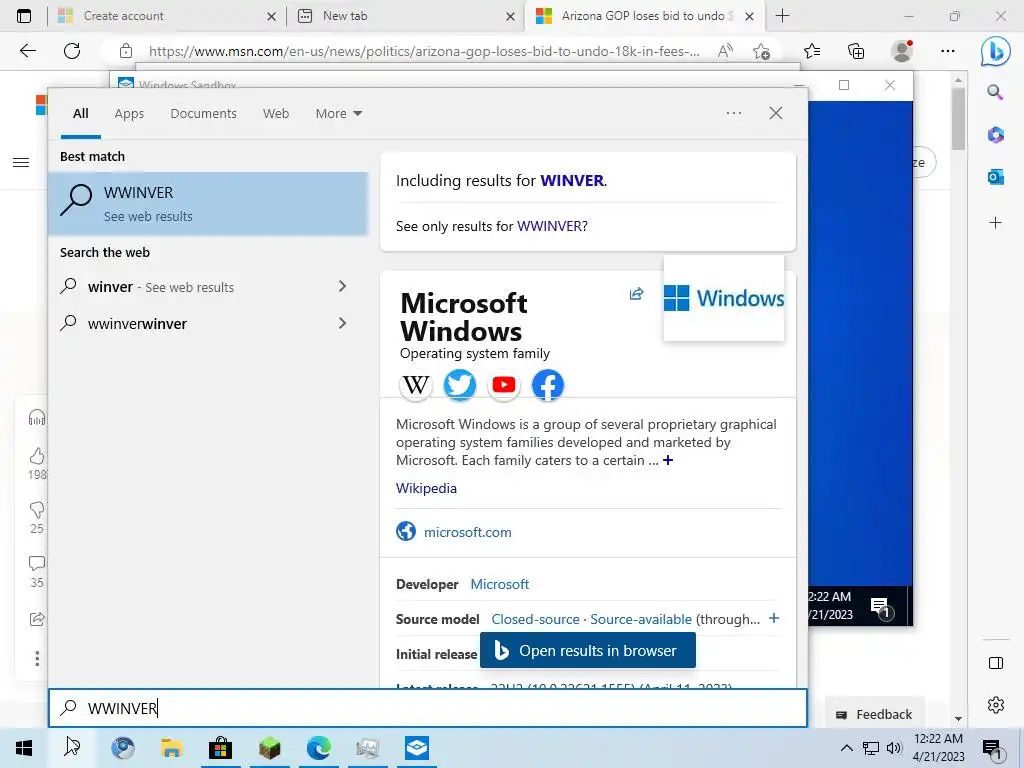Viewport: 1024px width, 768px height.
Task: Expand the wwinverwinver suggestion arrow
Action: 342,323
